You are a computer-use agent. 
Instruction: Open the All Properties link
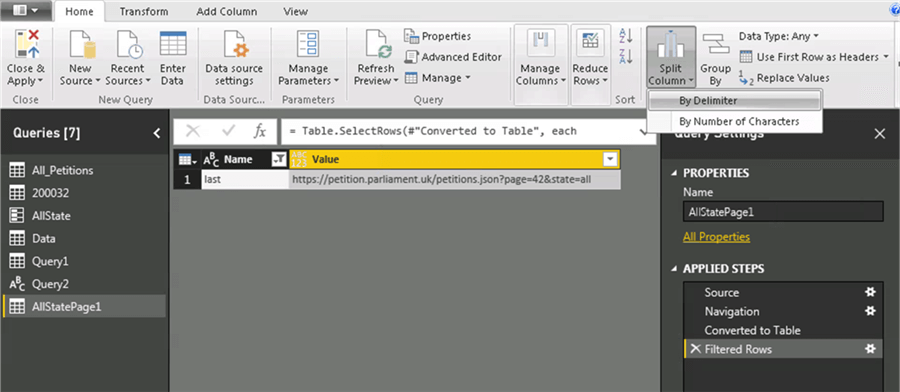[716, 237]
